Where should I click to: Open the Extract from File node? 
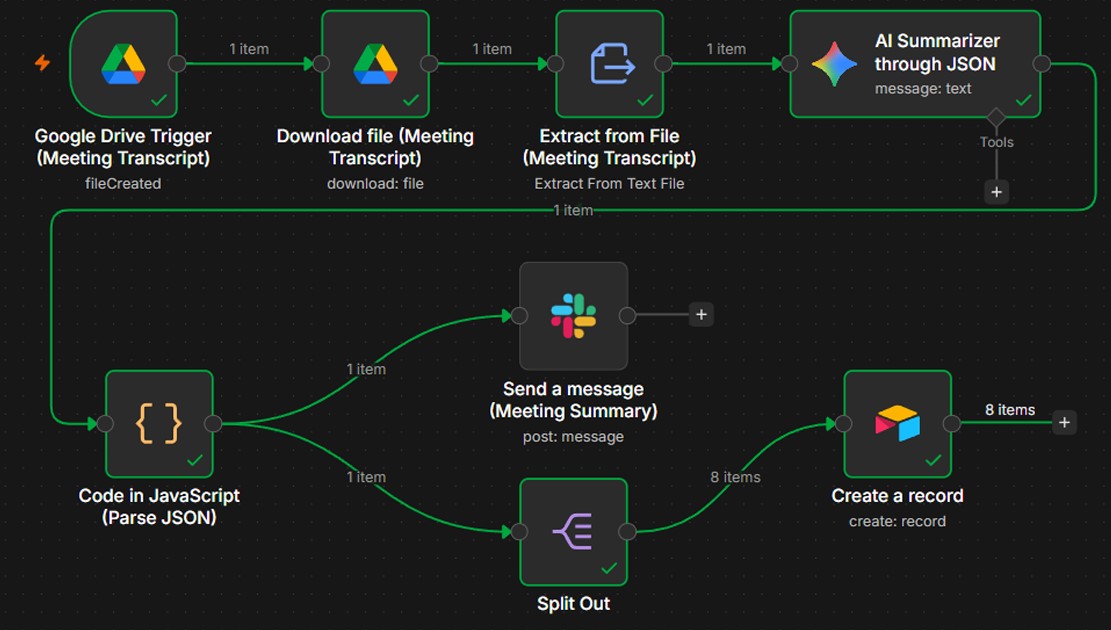[609, 64]
